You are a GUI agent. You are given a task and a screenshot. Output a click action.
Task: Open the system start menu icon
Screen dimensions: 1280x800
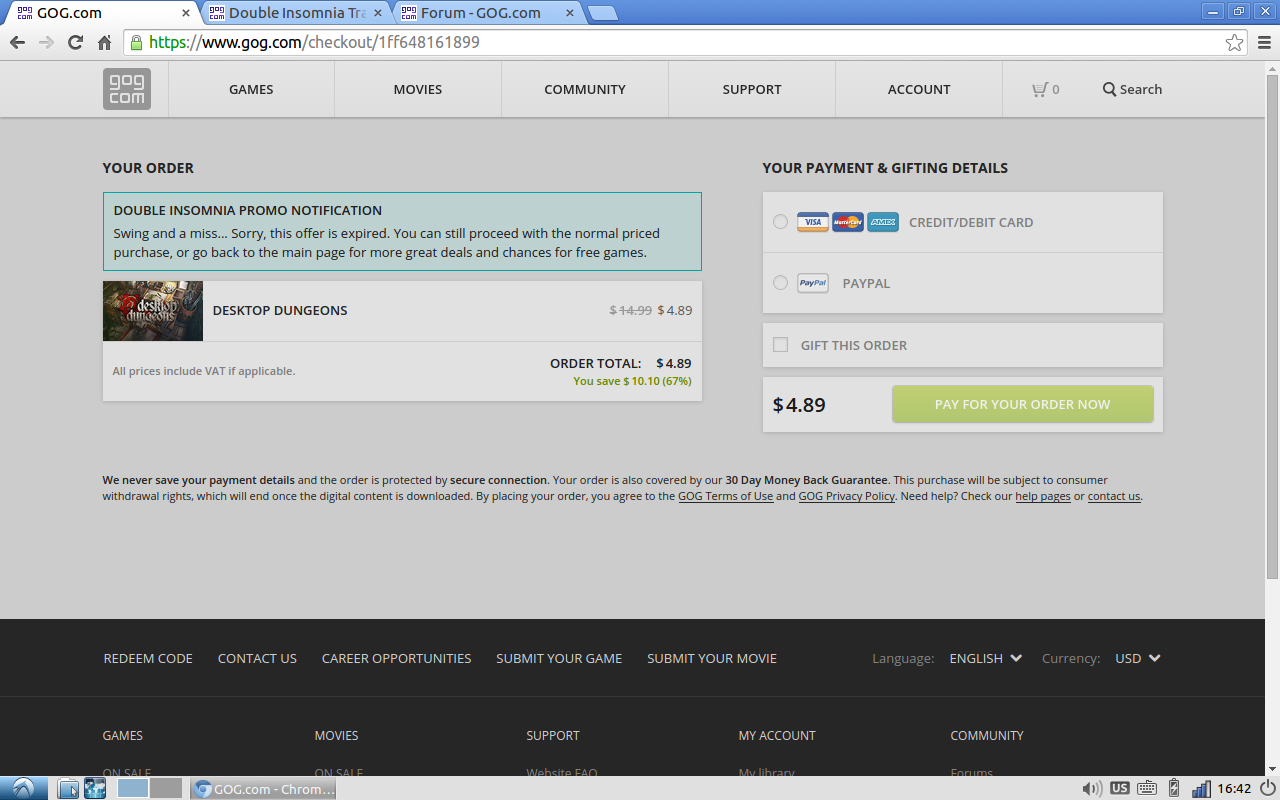tap(23, 788)
